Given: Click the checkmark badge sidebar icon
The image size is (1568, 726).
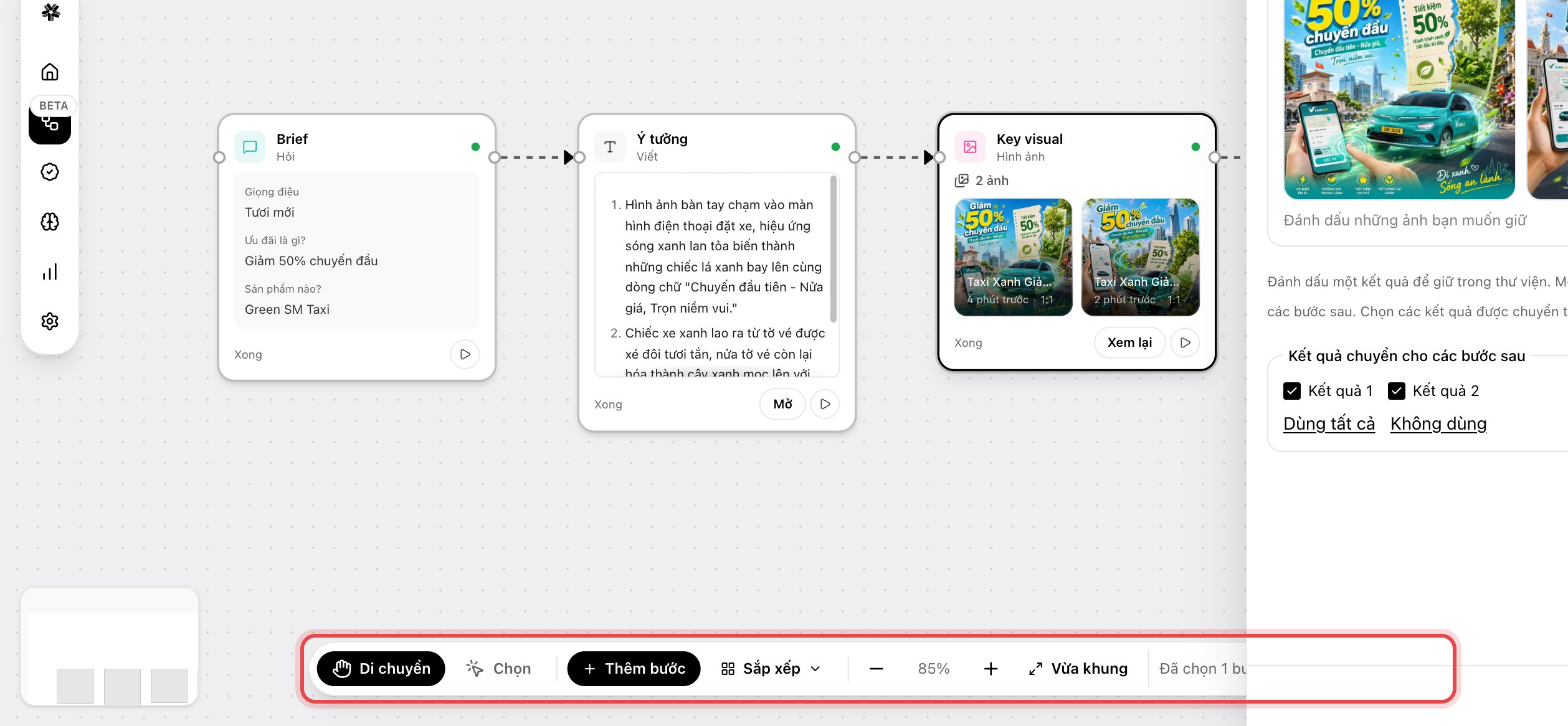Looking at the screenshot, I should [x=50, y=172].
